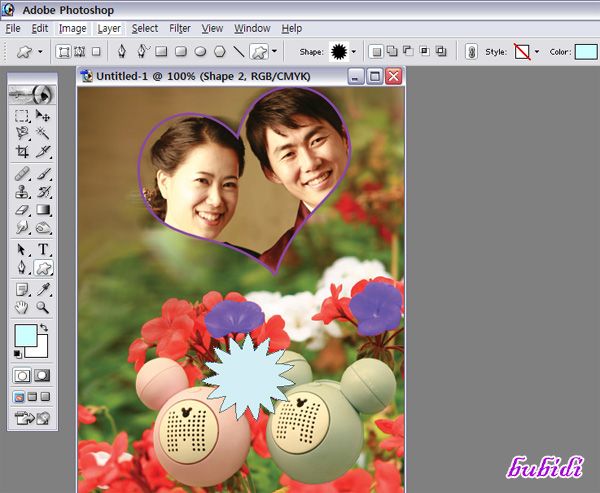The width and height of the screenshot is (600, 493).
Task: Click the foreground color swatch in toolbox
Action: [x=25, y=335]
